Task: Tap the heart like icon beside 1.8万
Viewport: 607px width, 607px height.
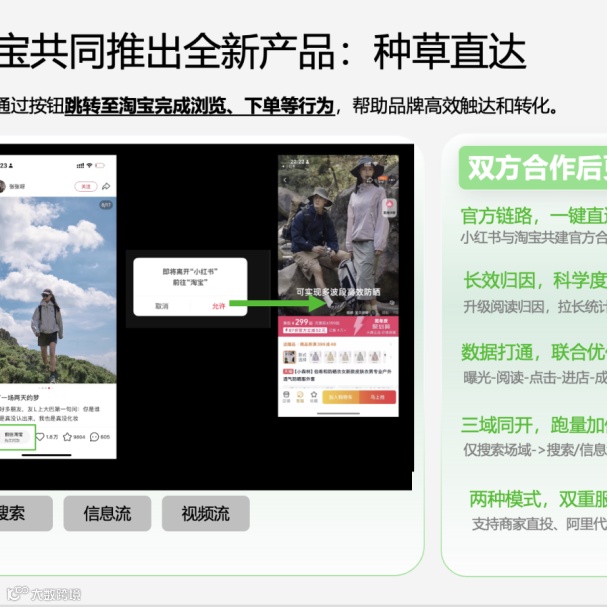Action: 40,437
